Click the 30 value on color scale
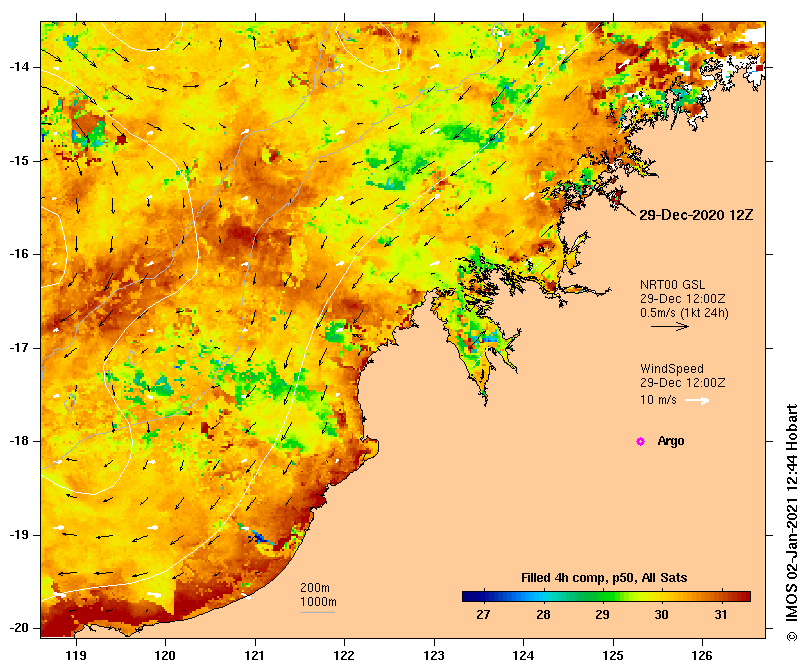Screen dimensions: 809x672 click(661, 615)
